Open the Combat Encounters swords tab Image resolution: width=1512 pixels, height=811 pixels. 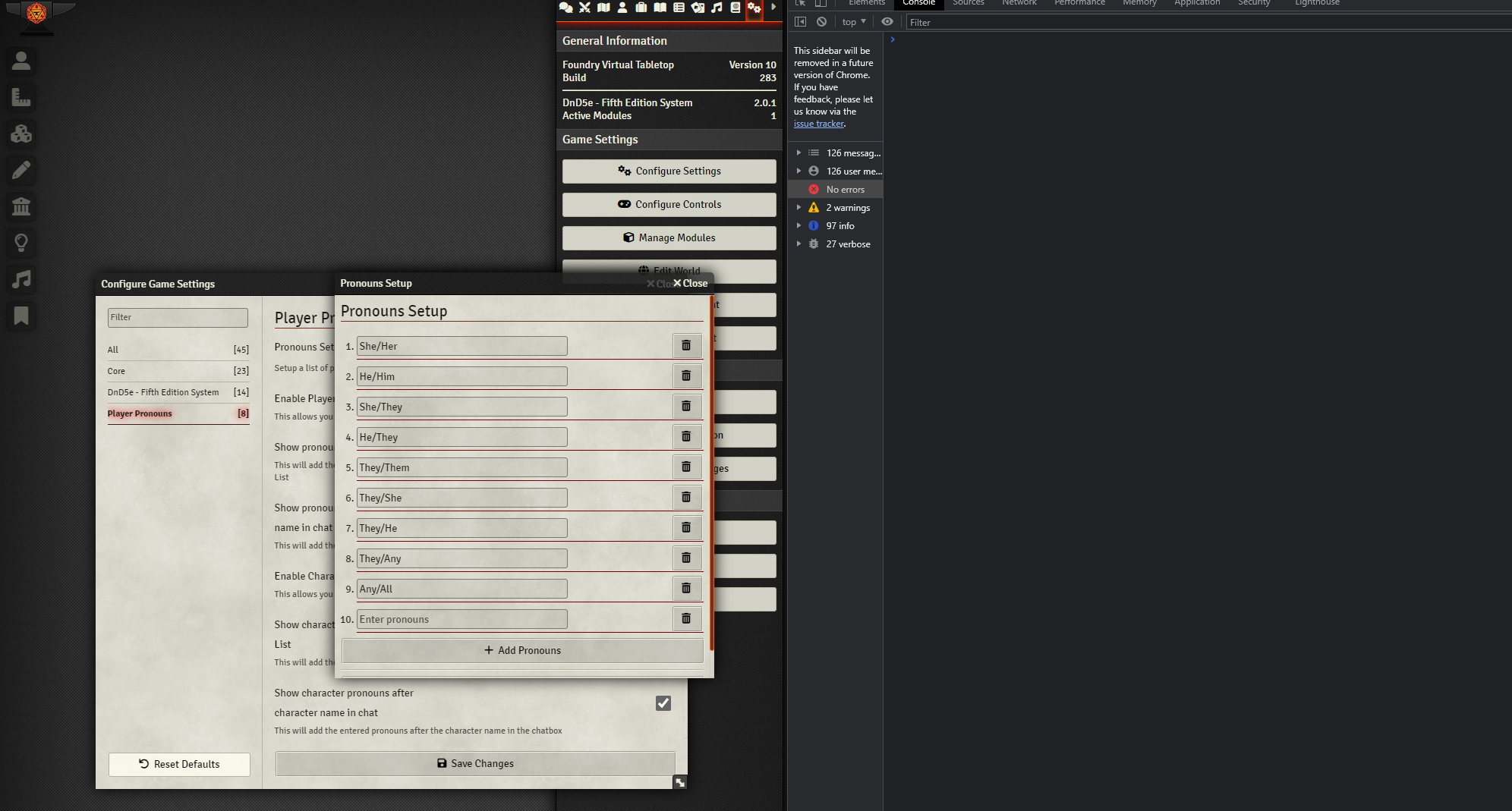click(x=585, y=8)
